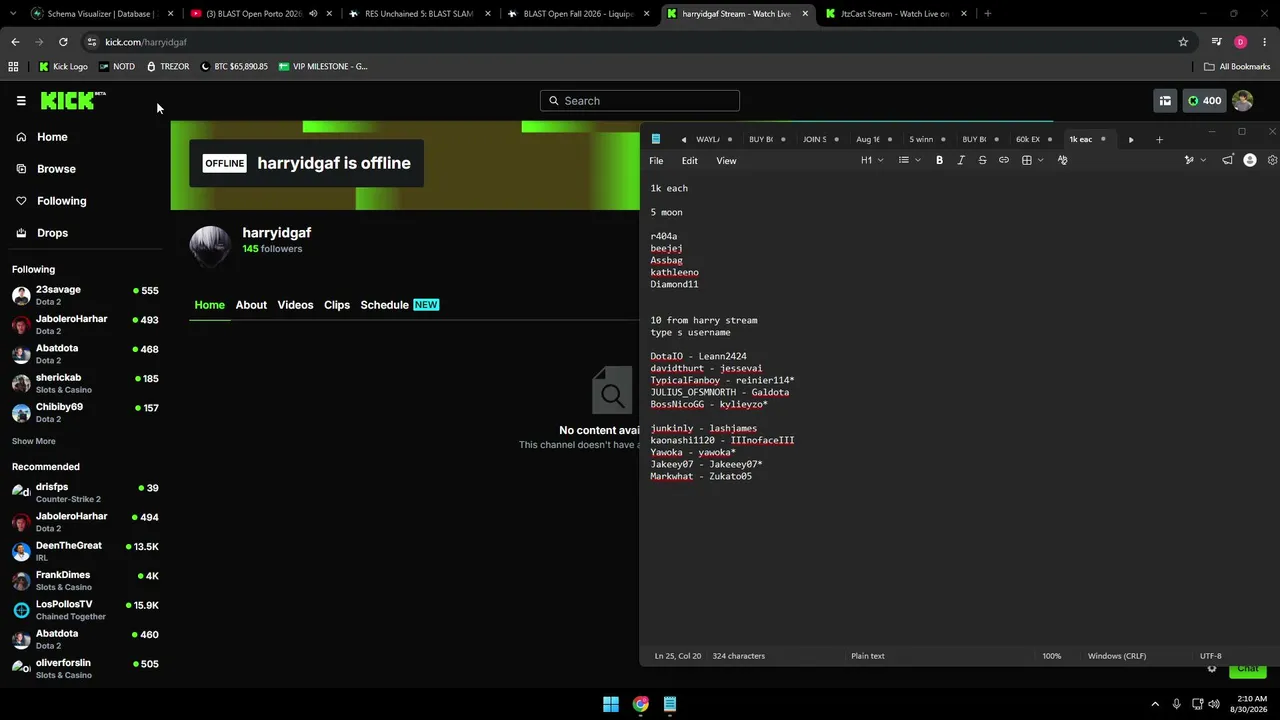Click the bold formatting icon in Notepad
The height and width of the screenshot is (720, 1280).
point(939,160)
